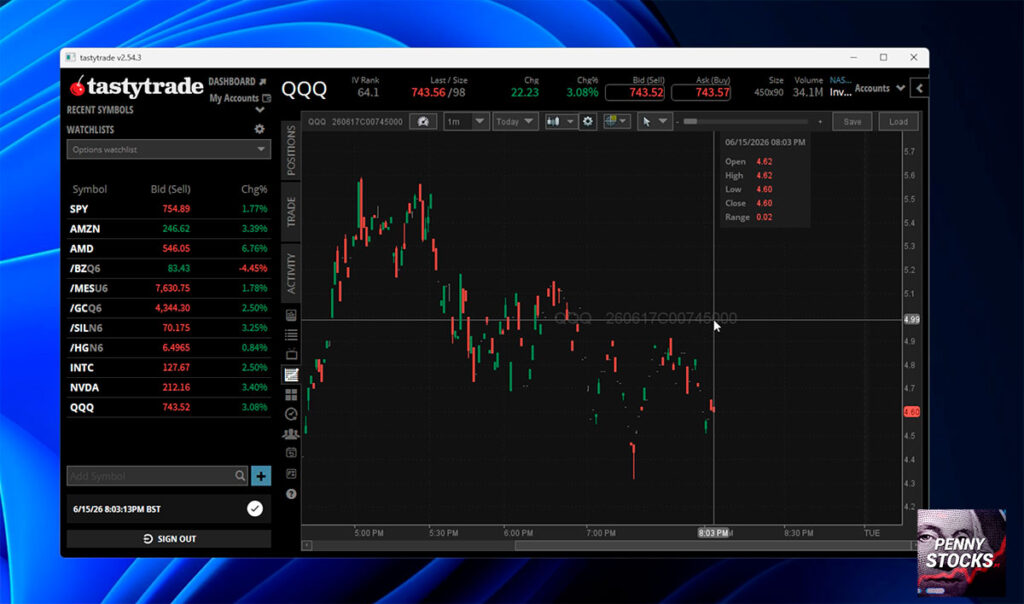Open the Today range dropdown
Viewport: 1024px width, 604px height.
[x=515, y=121]
